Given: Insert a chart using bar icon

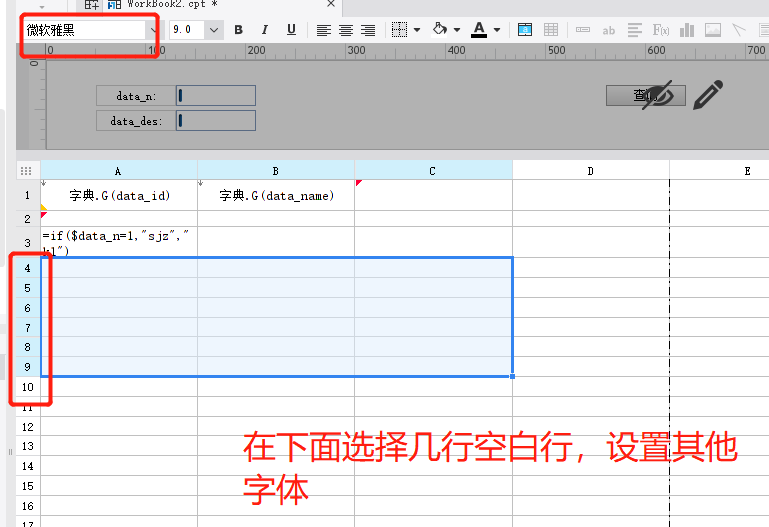Looking at the screenshot, I should [x=687, y=30].
